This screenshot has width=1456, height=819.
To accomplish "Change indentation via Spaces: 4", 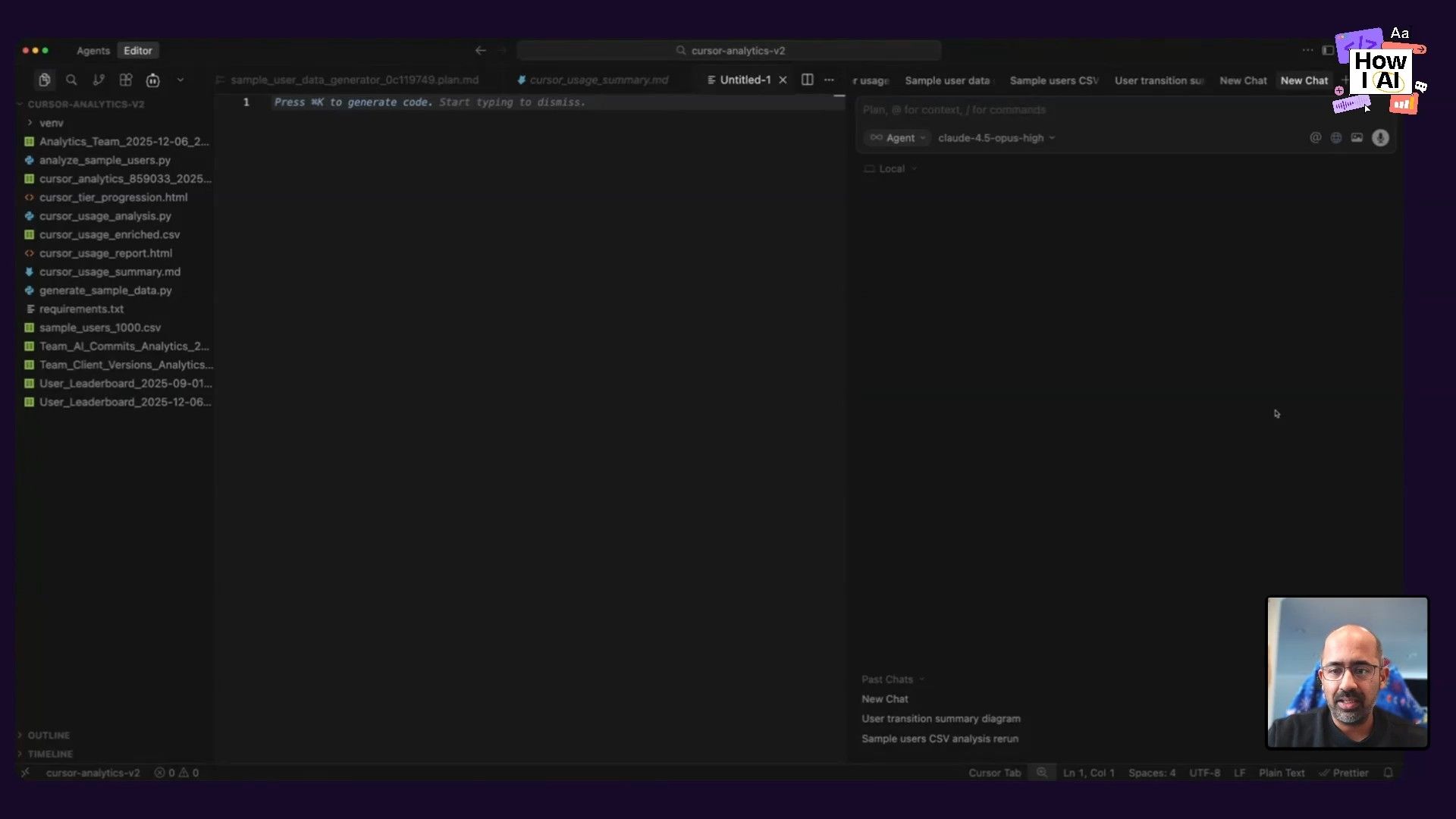I will click(x=1151, y=773).
